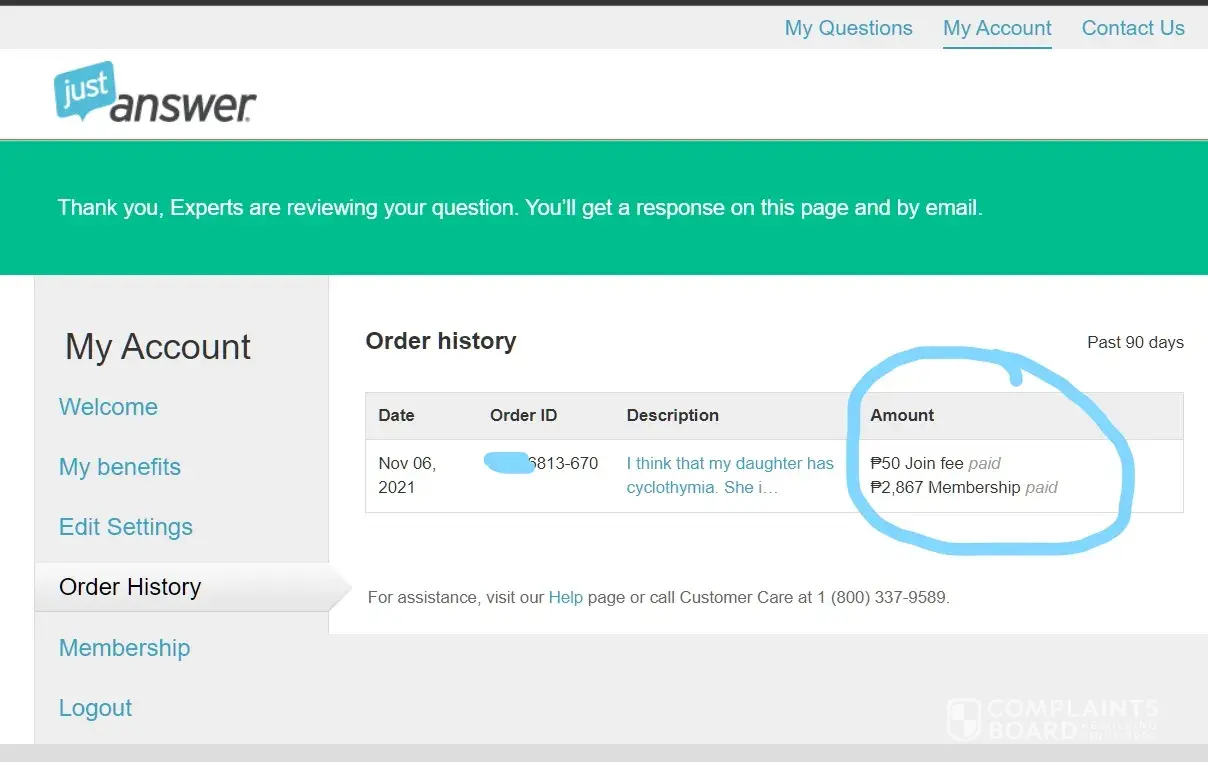Screen dimensions: 1208x762
Task: Open My Account in top navigation
Action: (997, 28)
